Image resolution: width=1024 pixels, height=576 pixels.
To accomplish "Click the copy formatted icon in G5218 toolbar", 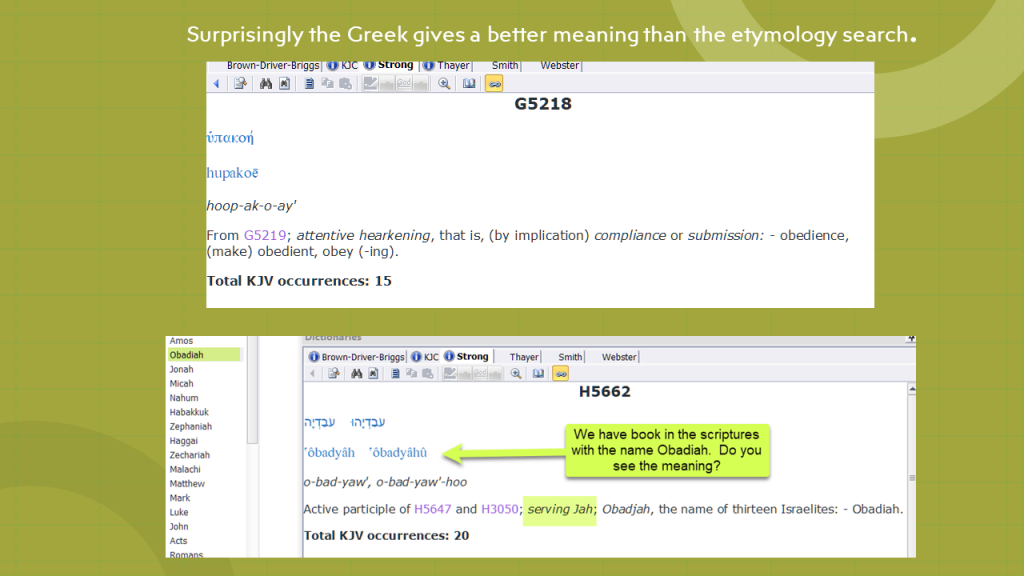I will tap(327, 83).
